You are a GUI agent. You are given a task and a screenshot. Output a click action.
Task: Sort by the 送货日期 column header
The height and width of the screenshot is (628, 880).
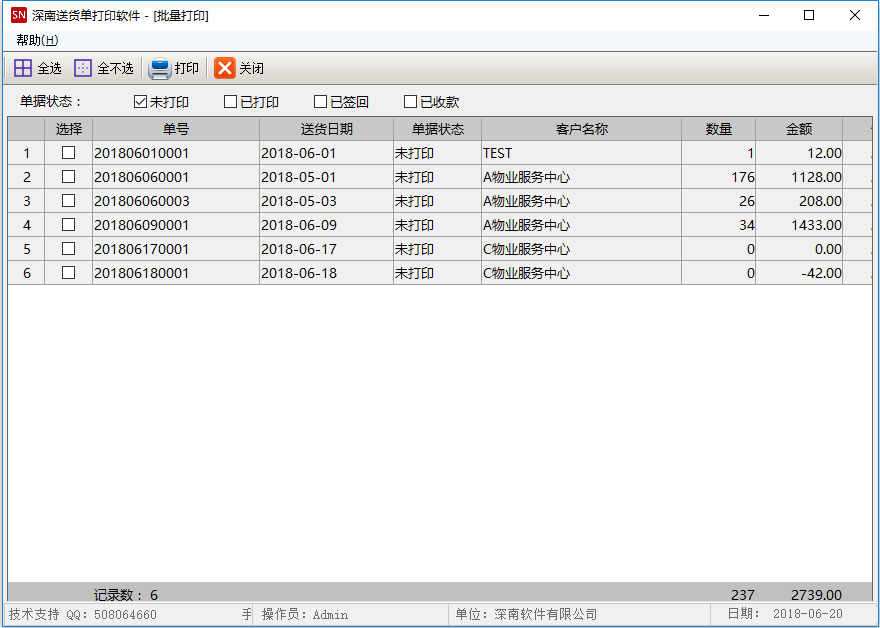pos(326,129)
